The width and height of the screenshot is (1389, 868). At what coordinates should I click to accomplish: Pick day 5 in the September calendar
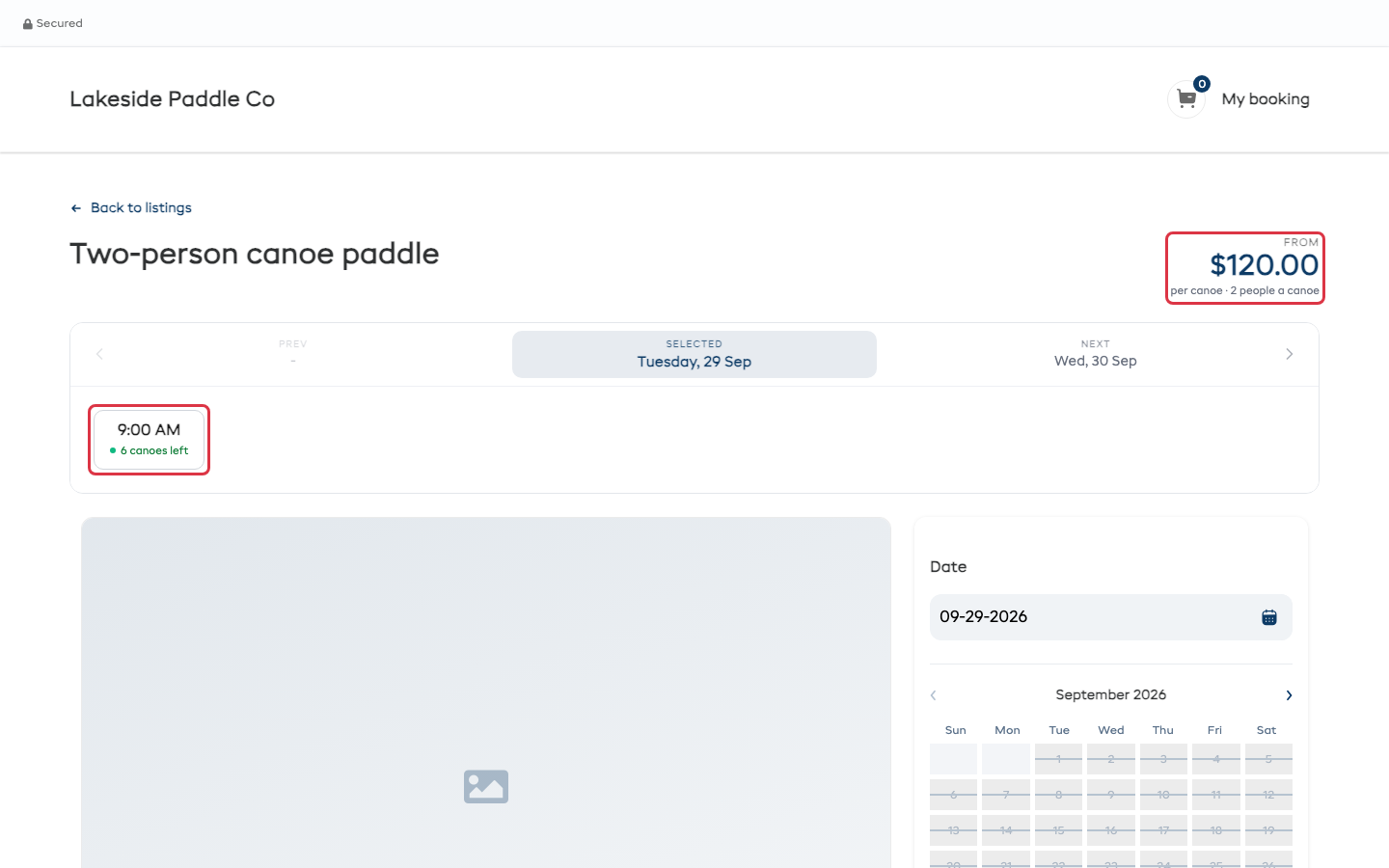1268,759
